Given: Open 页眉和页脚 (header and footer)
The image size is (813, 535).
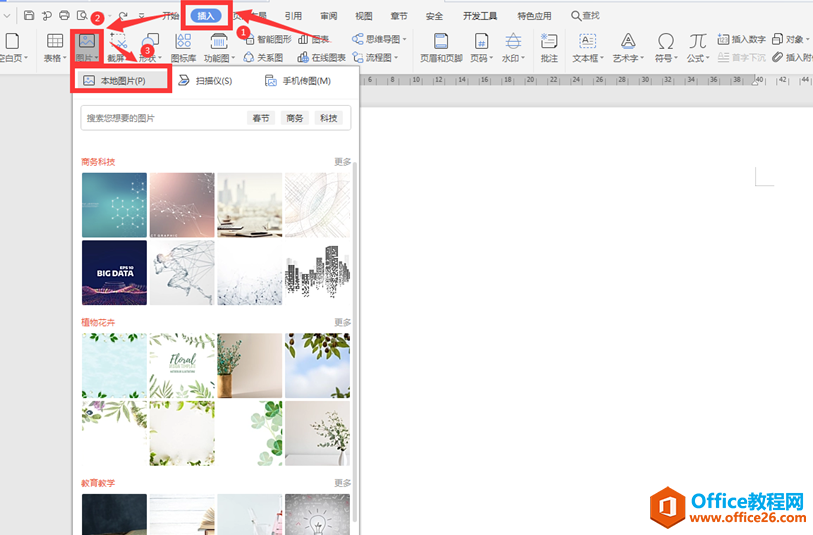Looking at the screenshot, I should tap(441, 47).
